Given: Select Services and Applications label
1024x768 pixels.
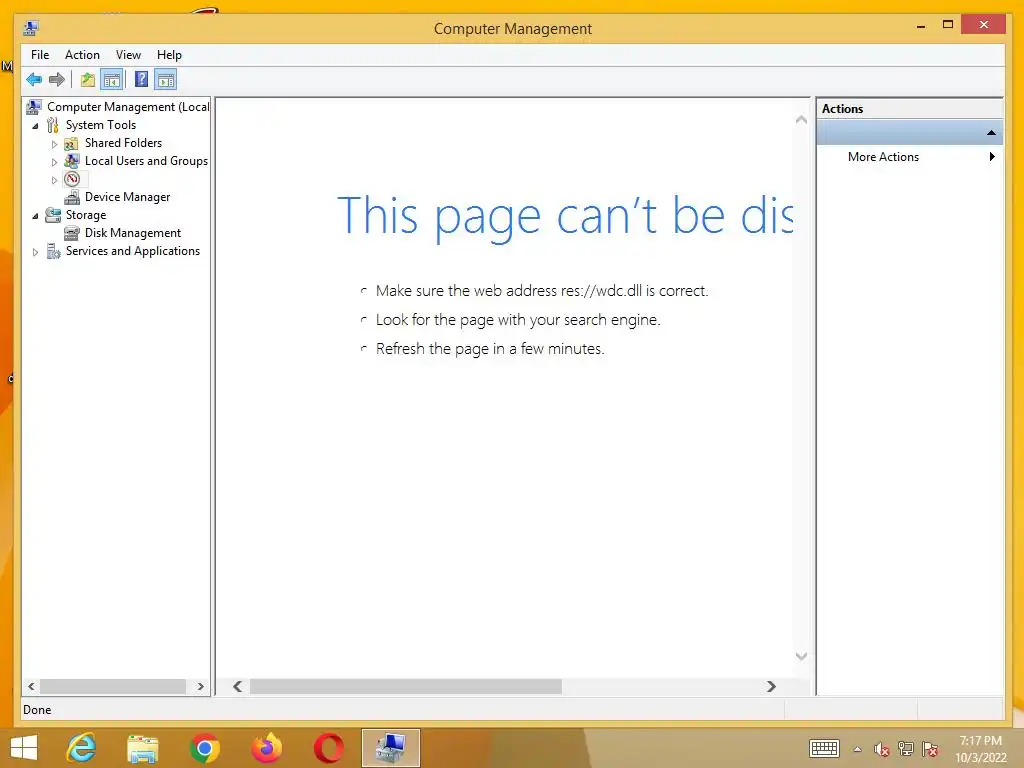Looking at the screenshot, I should 133,251.
